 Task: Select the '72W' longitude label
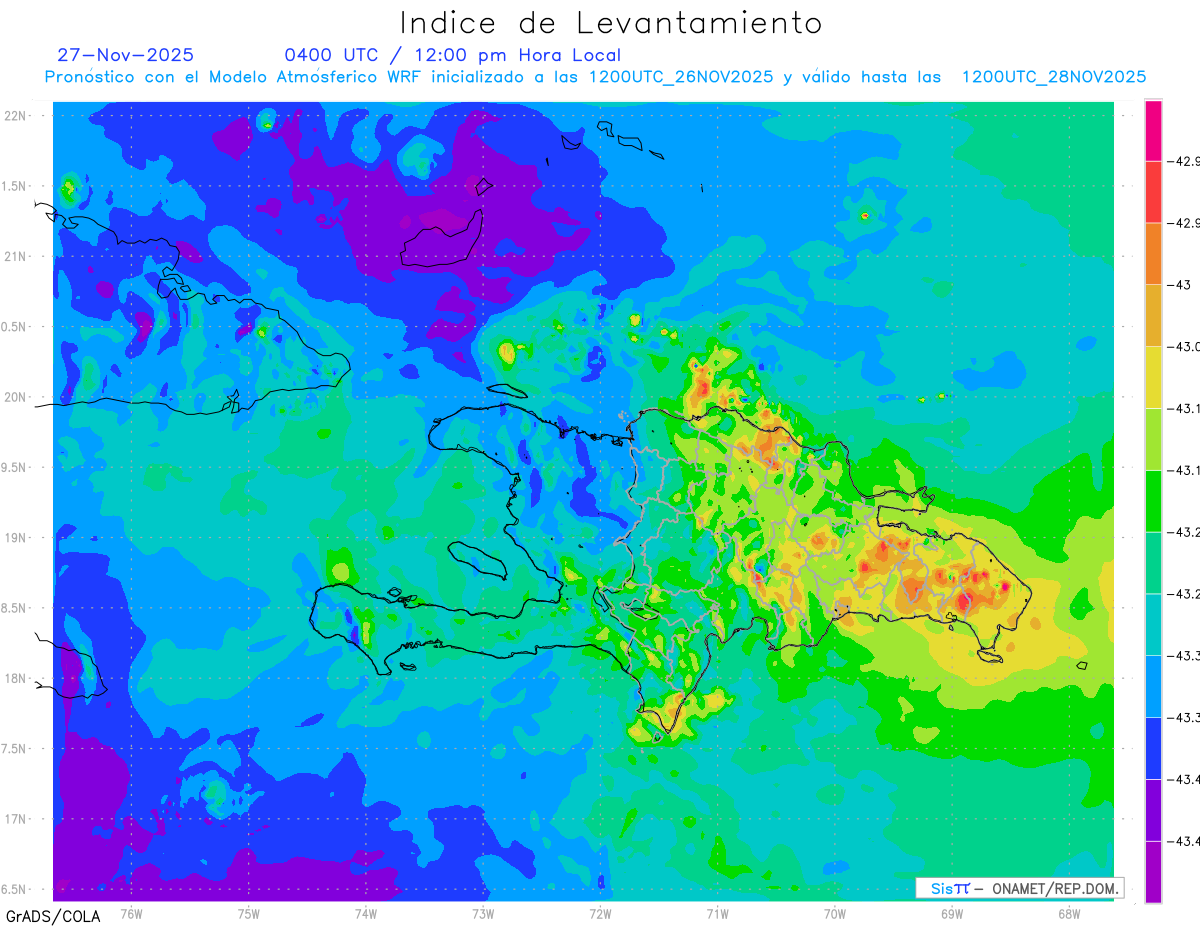coord(600,914)
